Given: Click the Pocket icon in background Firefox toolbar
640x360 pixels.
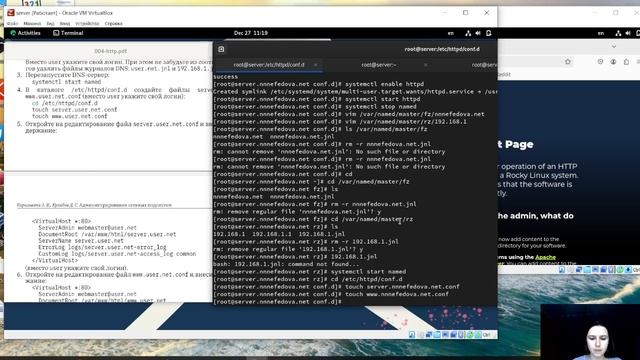Looking at the screenshot, I should coord(600,62).
